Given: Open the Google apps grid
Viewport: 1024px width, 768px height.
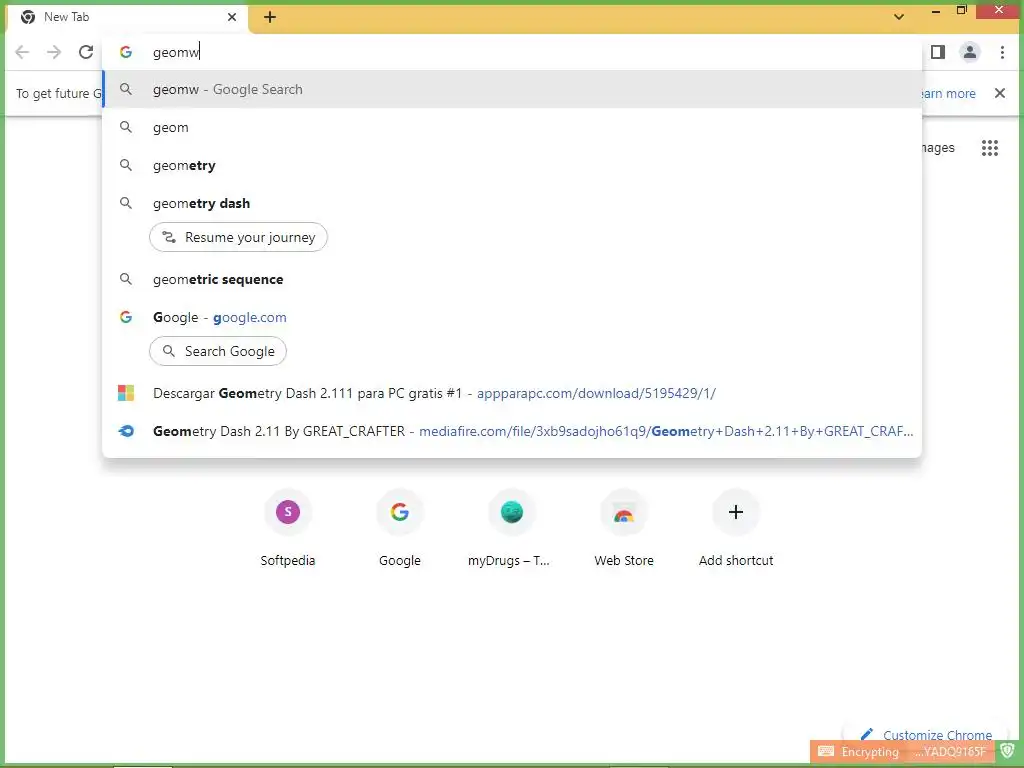Looking at the screenshot, I should (989, 148).
